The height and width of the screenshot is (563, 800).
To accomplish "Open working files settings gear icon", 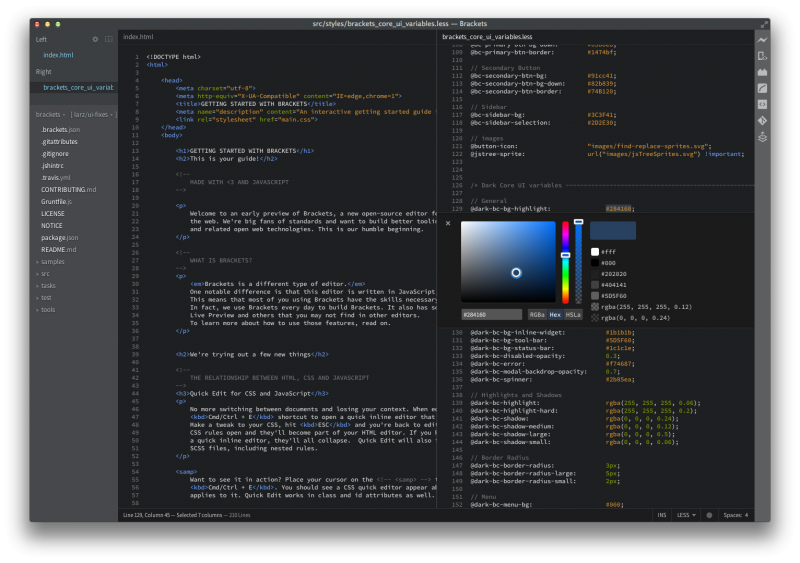I will [x=95, y=39].
